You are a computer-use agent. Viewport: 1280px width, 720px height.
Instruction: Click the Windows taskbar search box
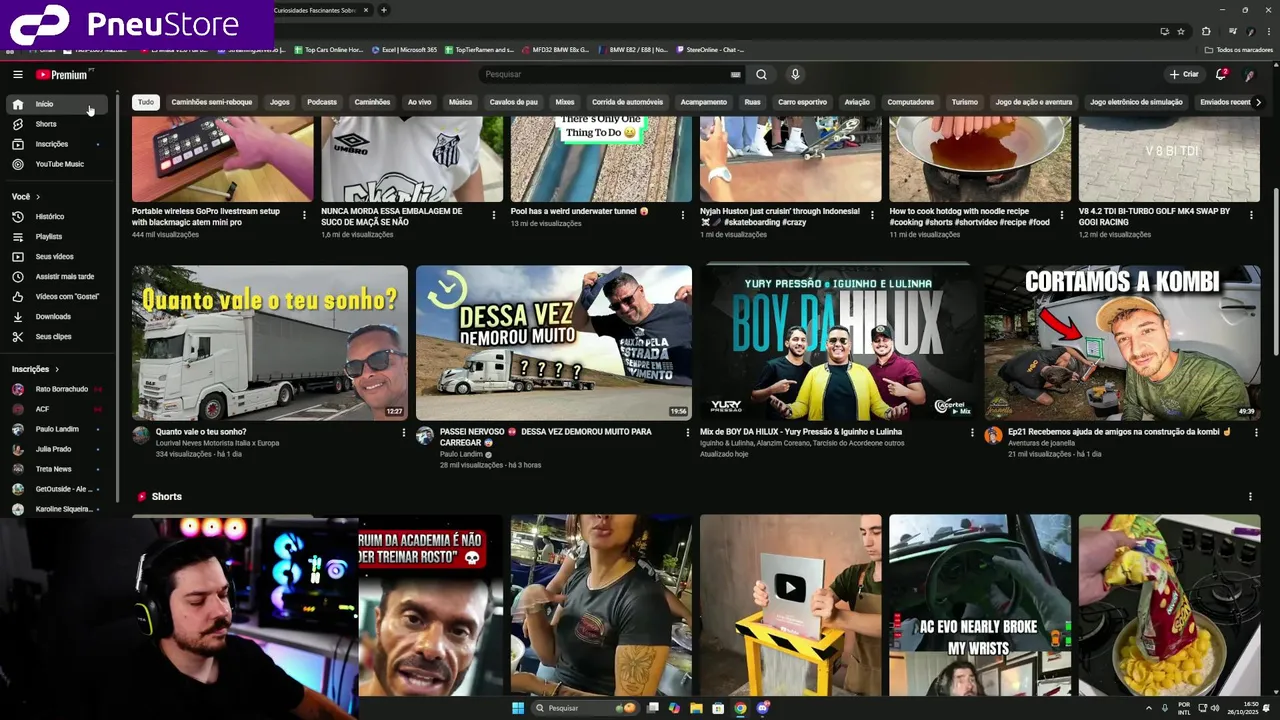pyautogui.click(x=585, y=708)
